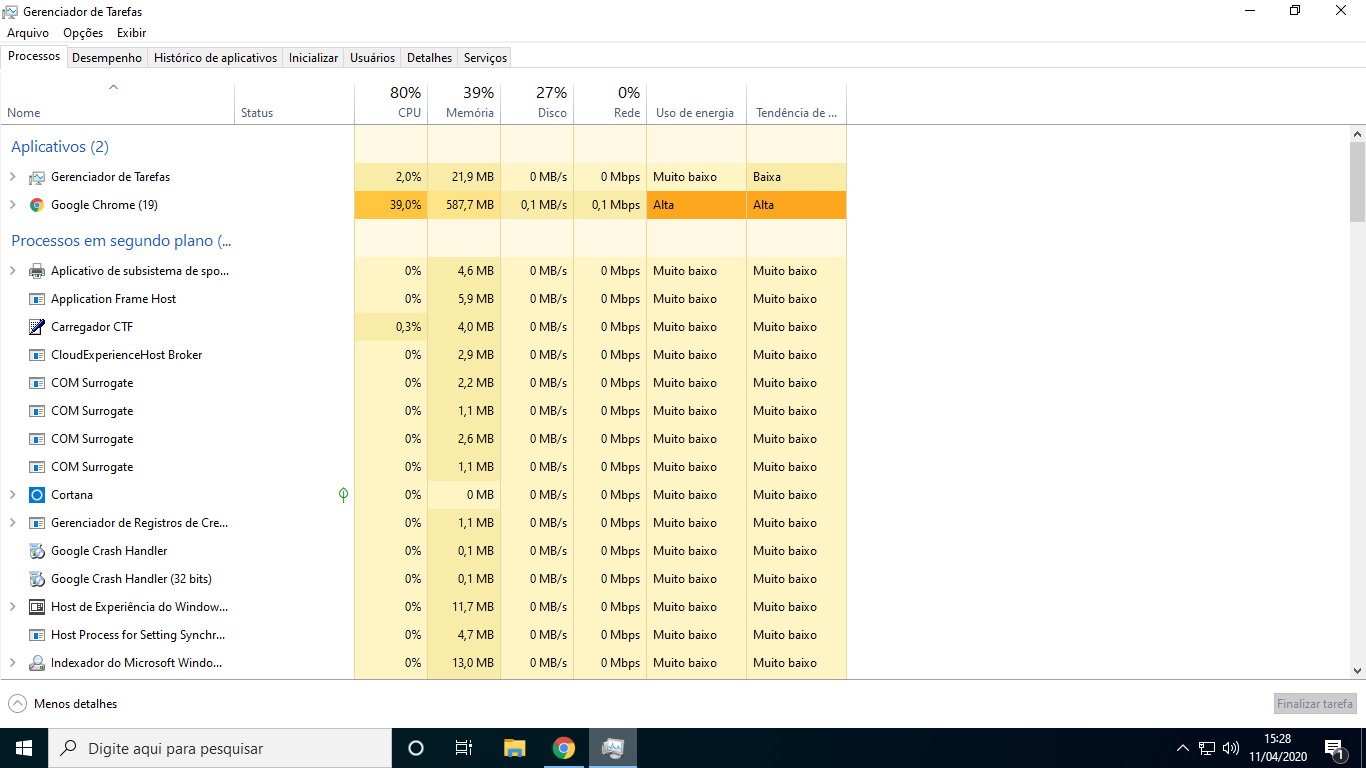Click the Task Manager taskbar icon
The height and width of the screenshot is (768, 1366).
pyautogui.click(x=613, y=748)
